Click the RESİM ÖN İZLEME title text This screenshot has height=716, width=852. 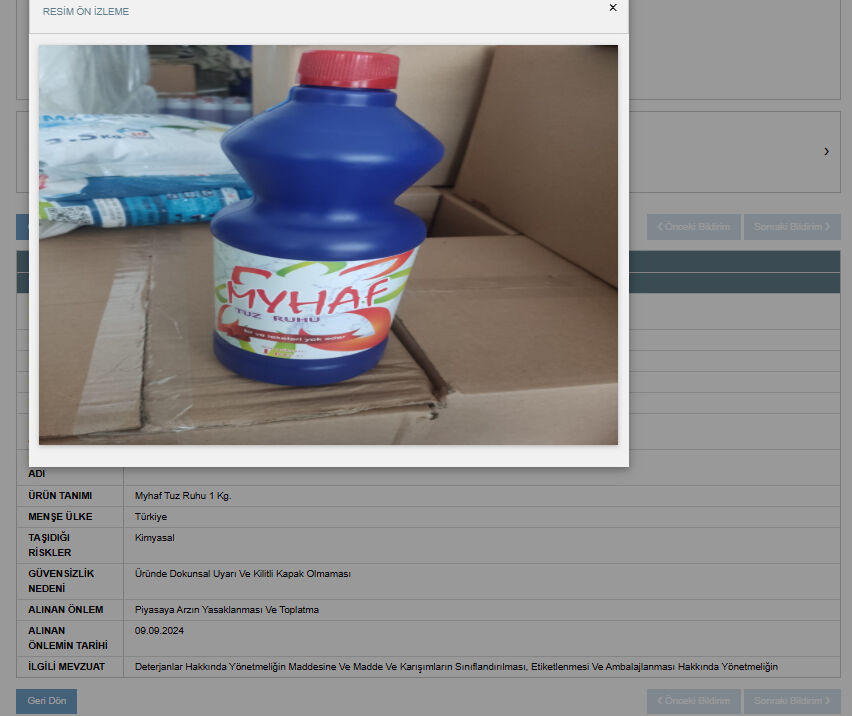tap(86, 12)
